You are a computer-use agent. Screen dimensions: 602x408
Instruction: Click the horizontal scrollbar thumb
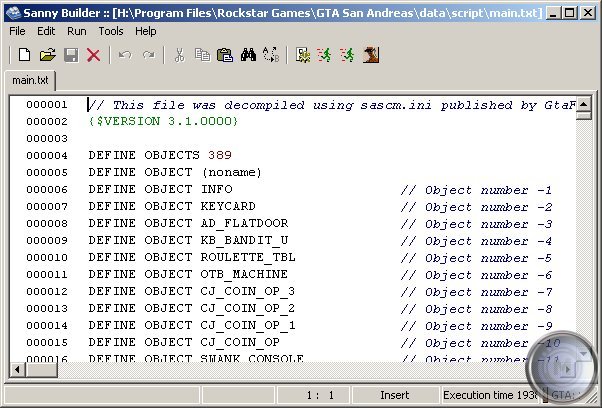click(41, 370)
